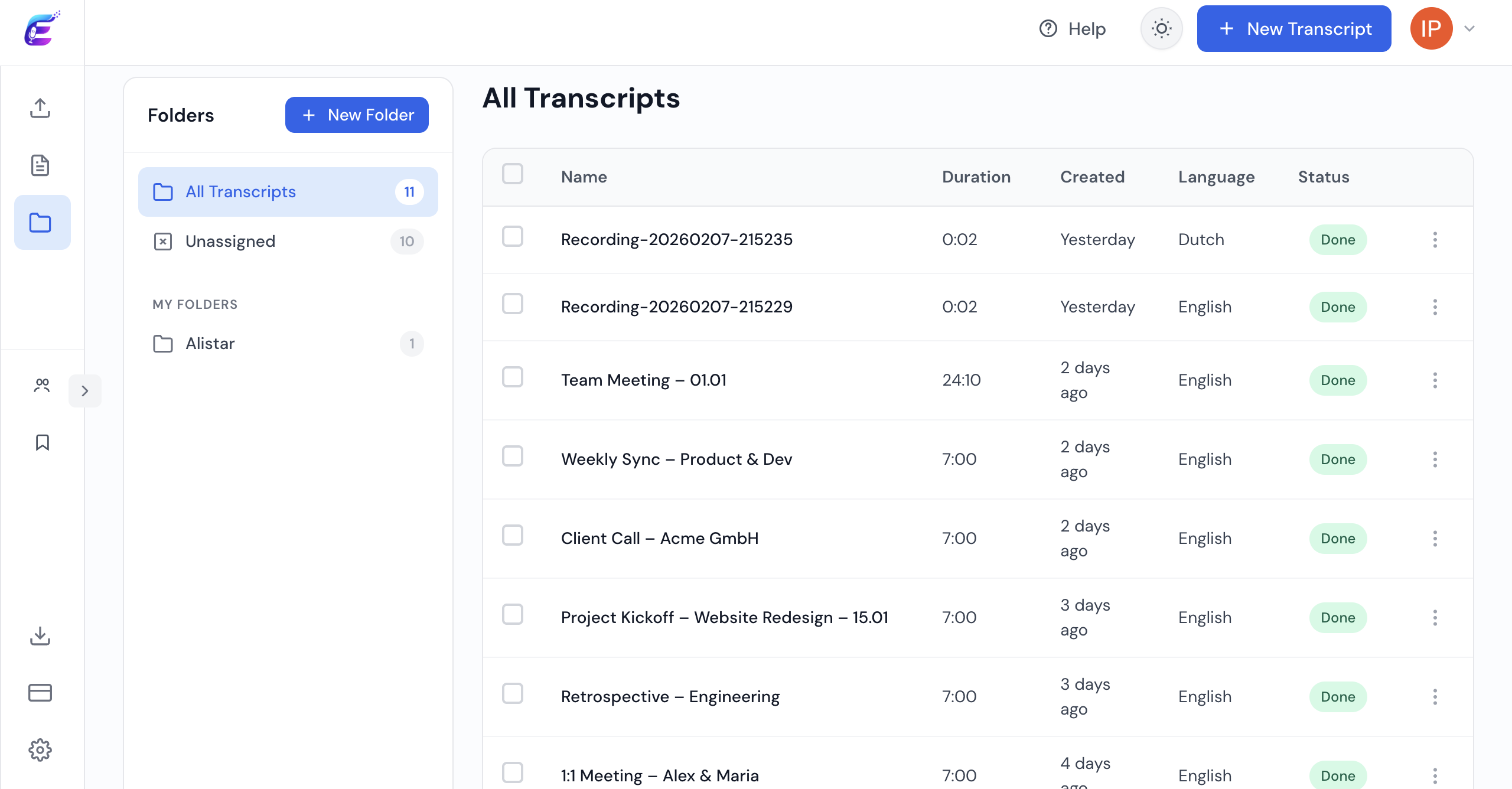
Task: Click the New Folder button
Action: 357,115
